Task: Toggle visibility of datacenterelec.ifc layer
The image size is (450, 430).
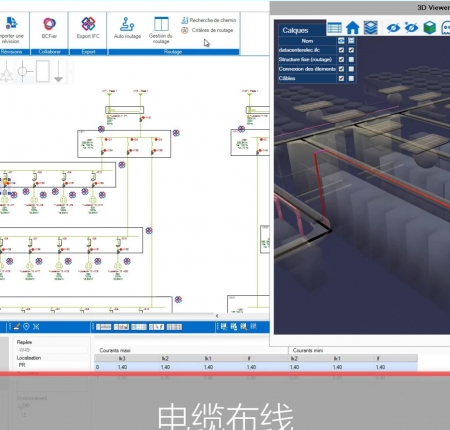Action: click(341, 50)
